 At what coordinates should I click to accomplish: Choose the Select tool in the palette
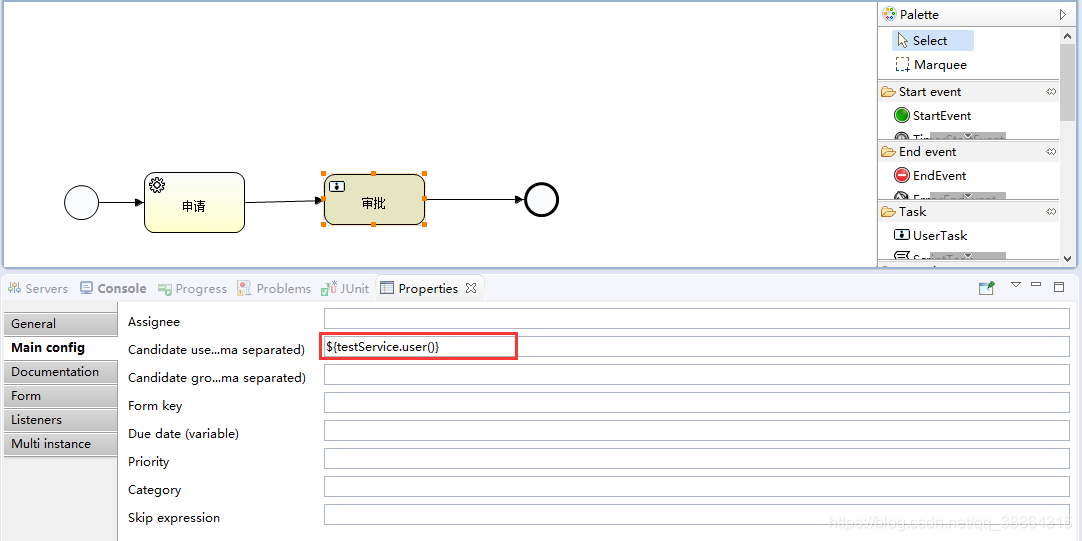pyautogui.click(x=932, y=41)
